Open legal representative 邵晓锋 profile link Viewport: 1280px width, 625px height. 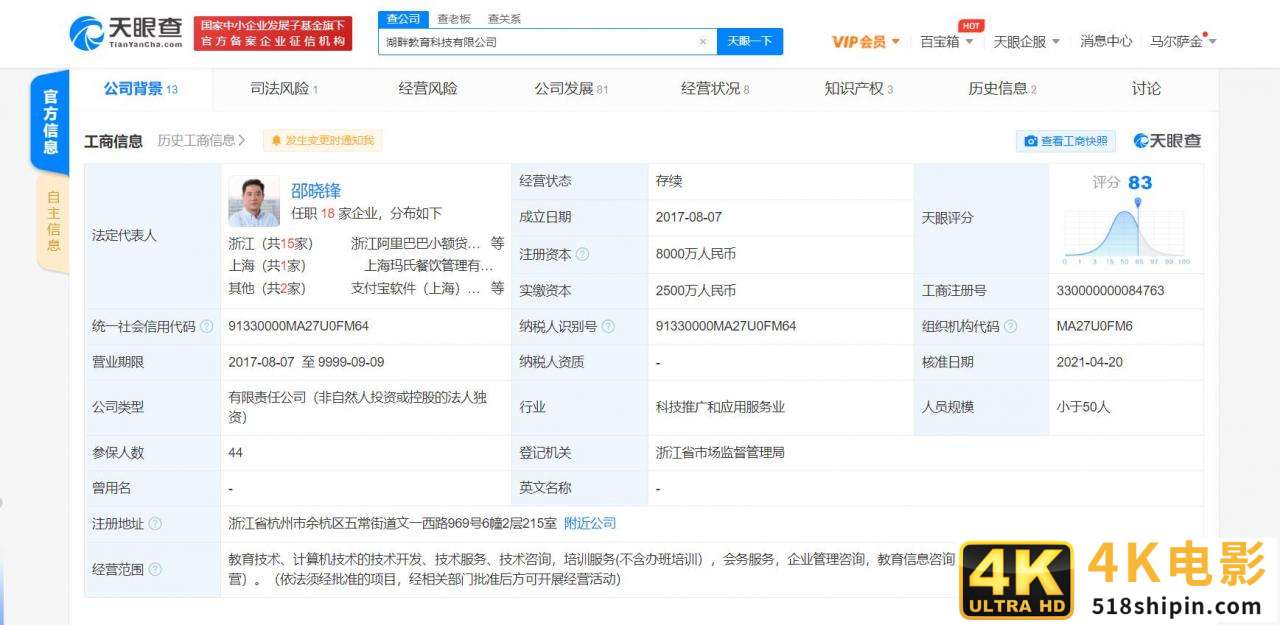pos(316,190)
